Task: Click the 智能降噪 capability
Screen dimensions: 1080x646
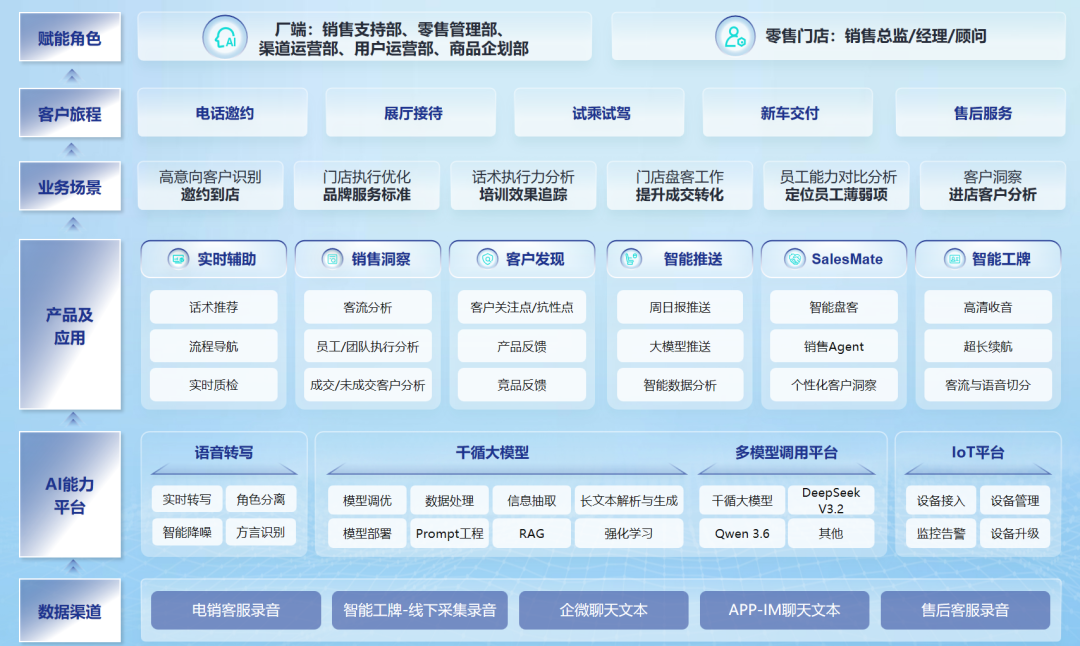Action: [x=187, y=532]
